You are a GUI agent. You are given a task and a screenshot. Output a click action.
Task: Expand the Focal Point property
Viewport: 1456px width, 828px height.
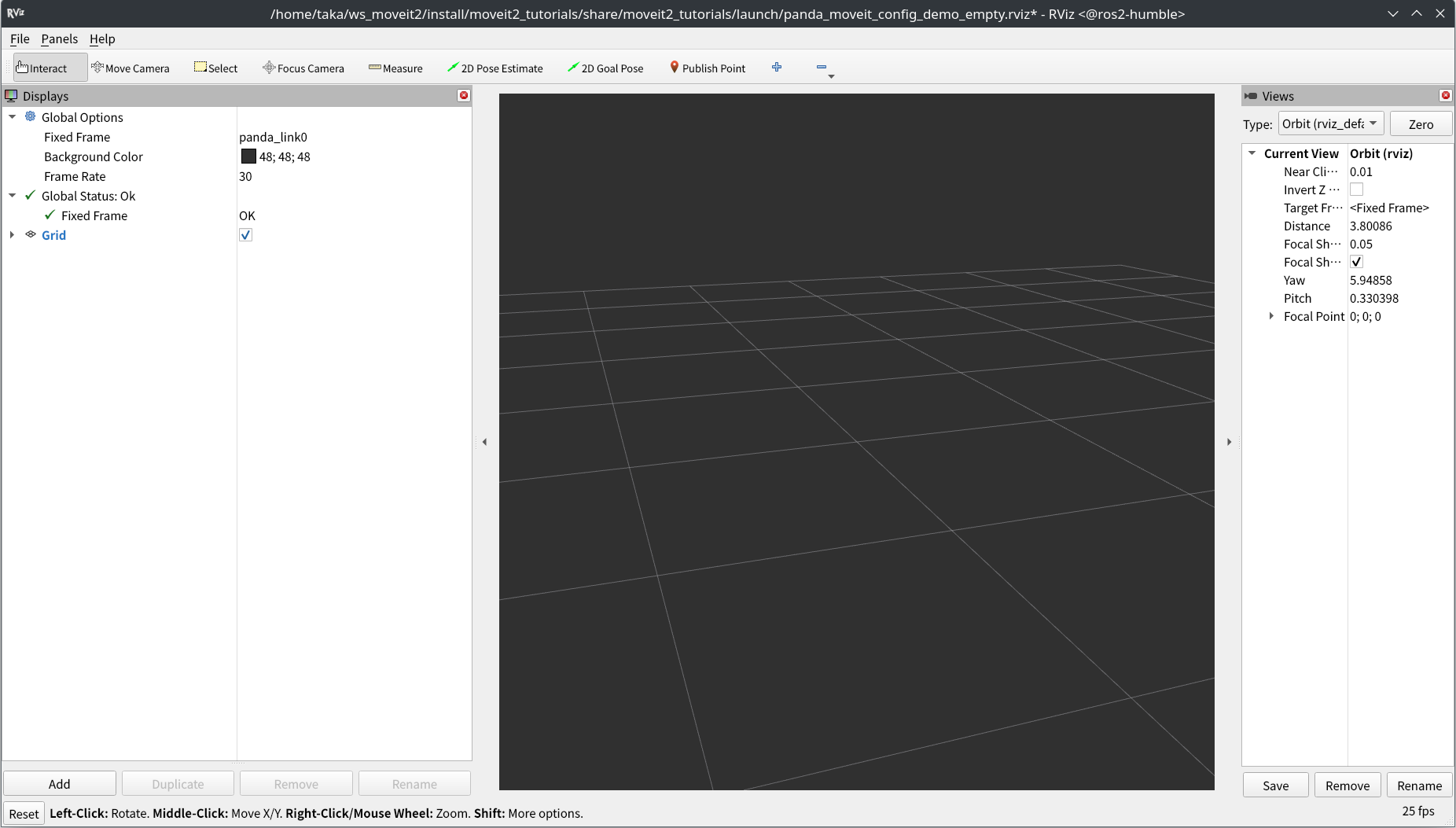(x=1271, y=316)
